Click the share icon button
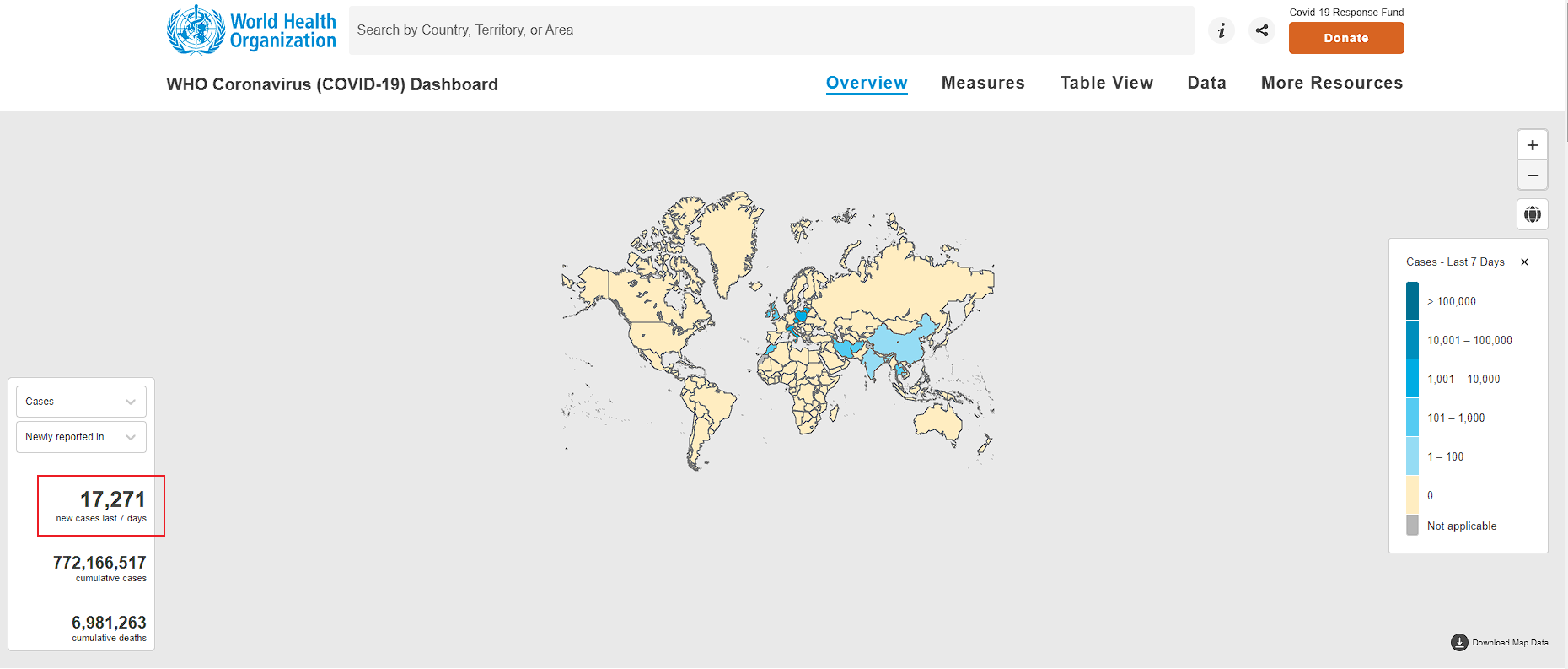The height and width of the screenshot is (669, 1568). tap(1262, 30)
